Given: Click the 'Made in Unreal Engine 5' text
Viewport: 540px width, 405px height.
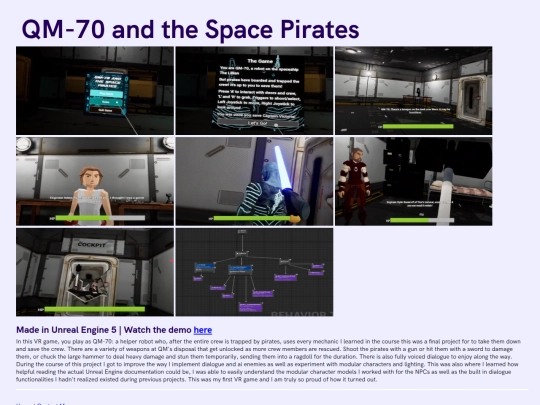Looking at the screenshot, I should (66, 330).
